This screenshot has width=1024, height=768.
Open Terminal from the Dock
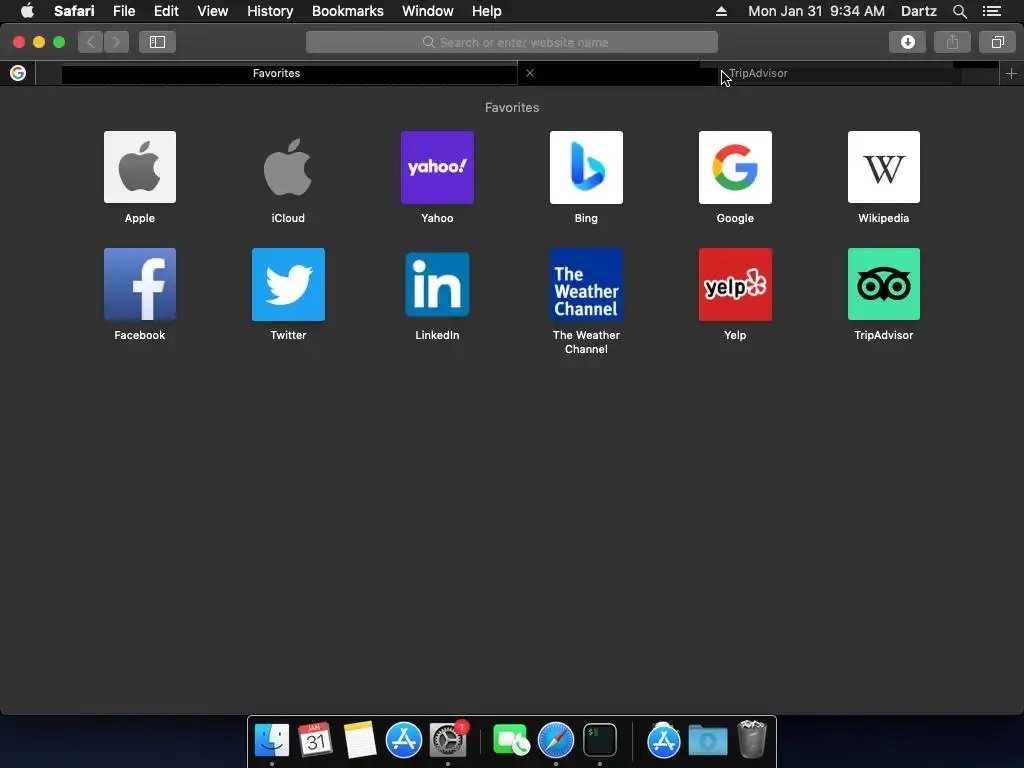600,740
